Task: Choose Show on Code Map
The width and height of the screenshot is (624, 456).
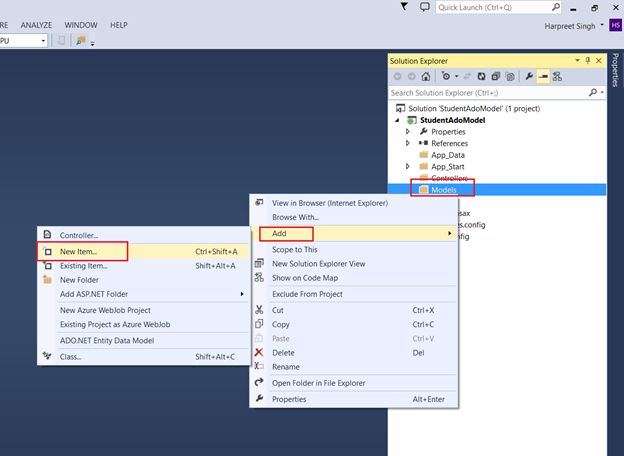Action: (305, 278)
